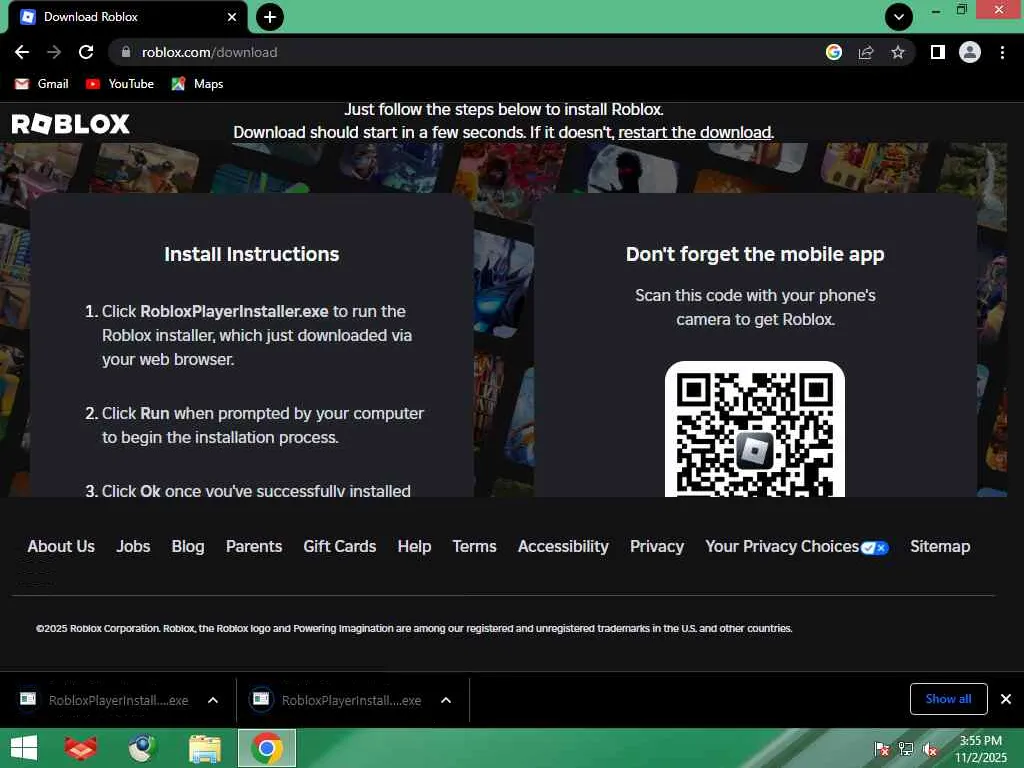The image size is (1024, 768).
Task: Open the Jobs footer link
Action: point(133,547)
